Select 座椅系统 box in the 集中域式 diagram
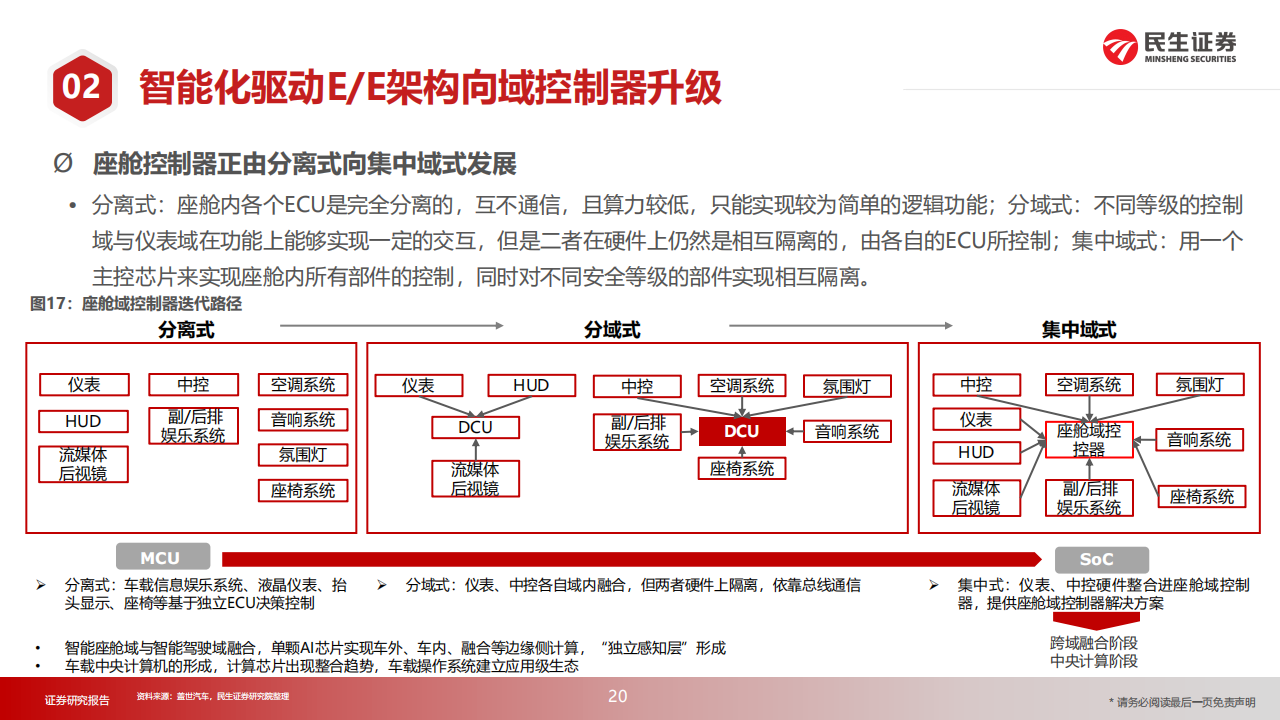 click(1203, 497)
